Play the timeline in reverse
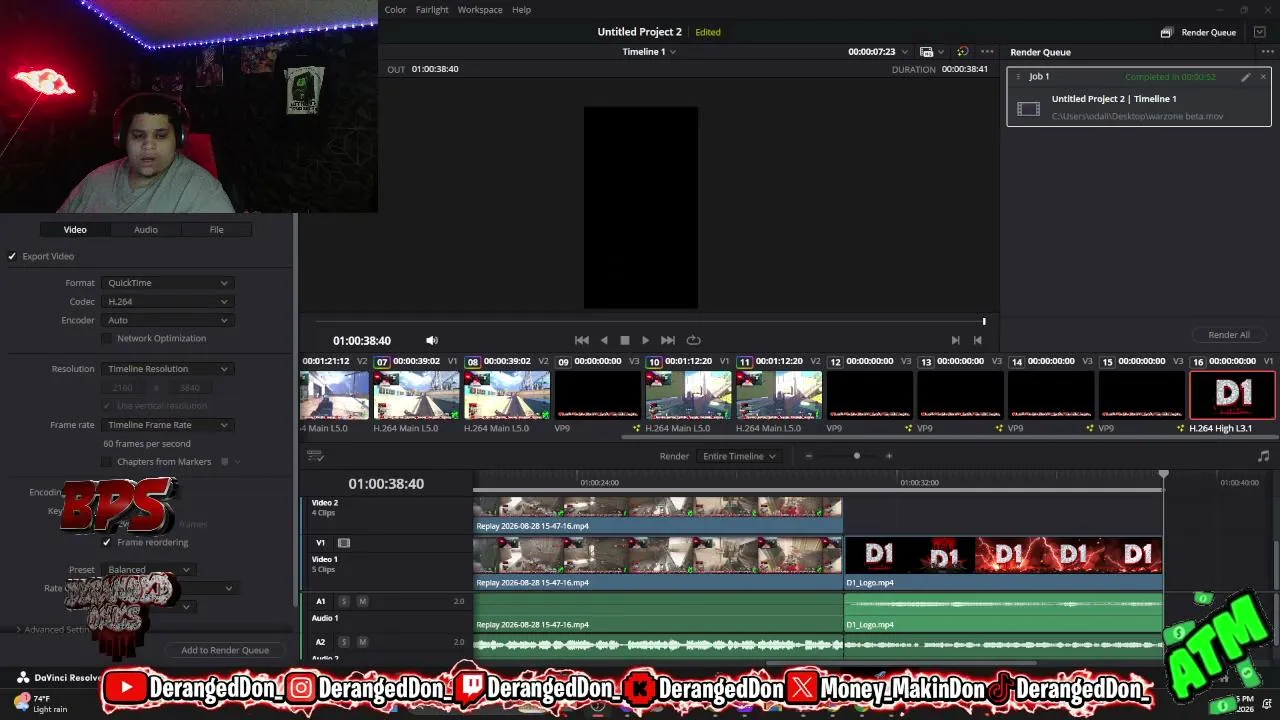Viewport: 1280px width, 720px height. point(604,340)
